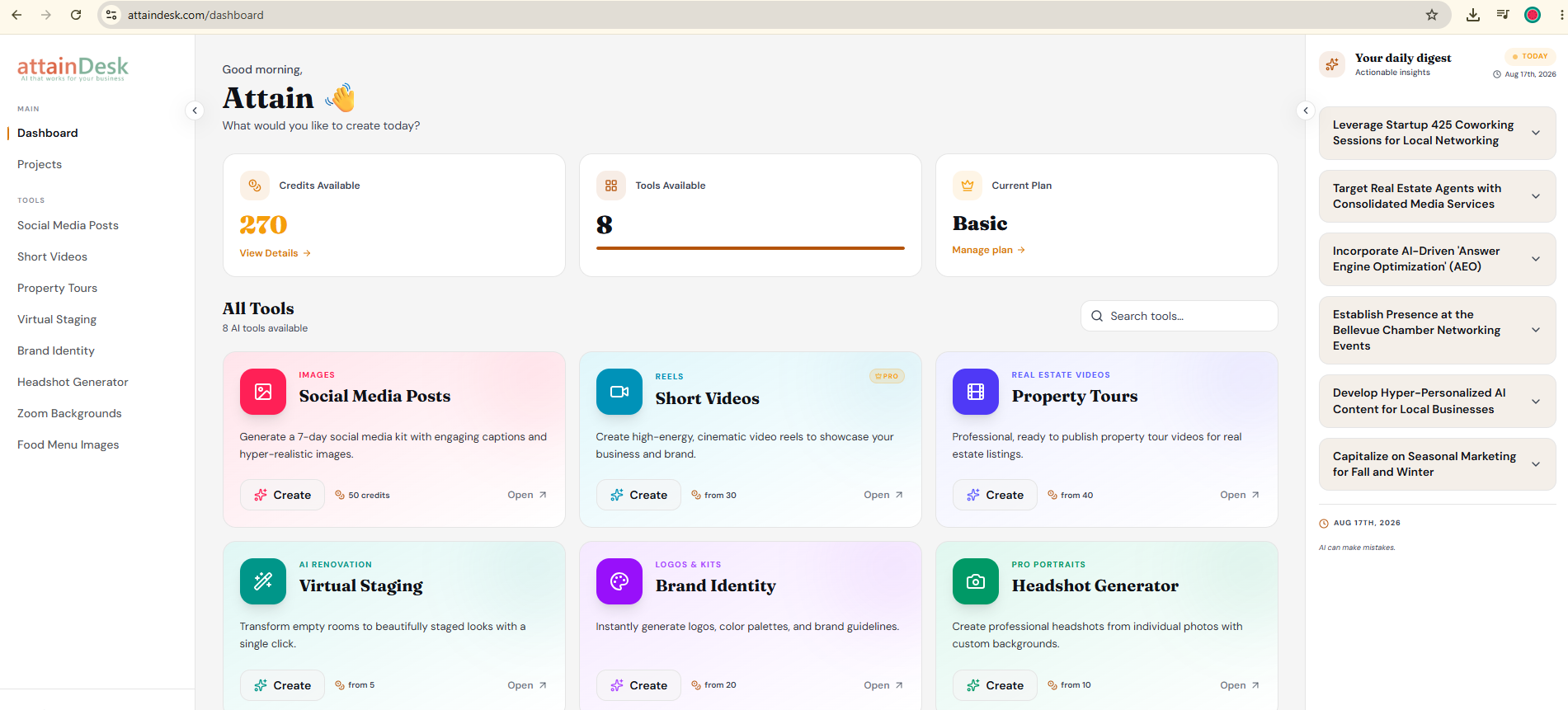Open the browser profile avatar
The image size is (1568, 710).
click(1533, 15)
